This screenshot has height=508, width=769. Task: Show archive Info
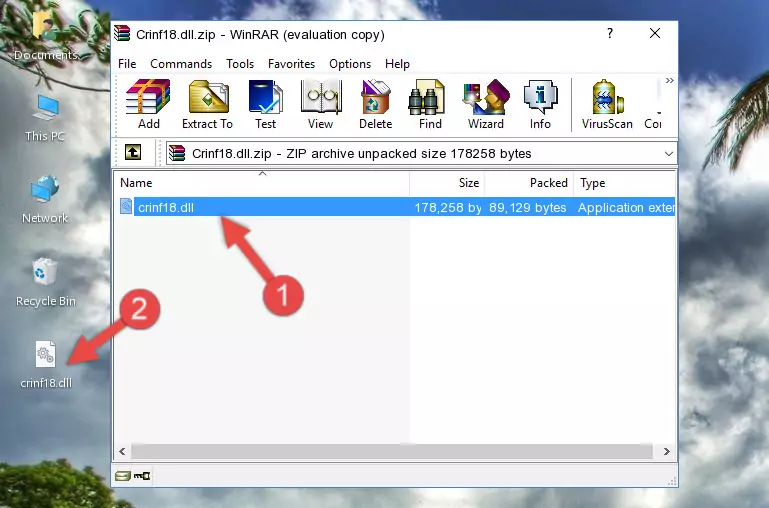point(540,104)
